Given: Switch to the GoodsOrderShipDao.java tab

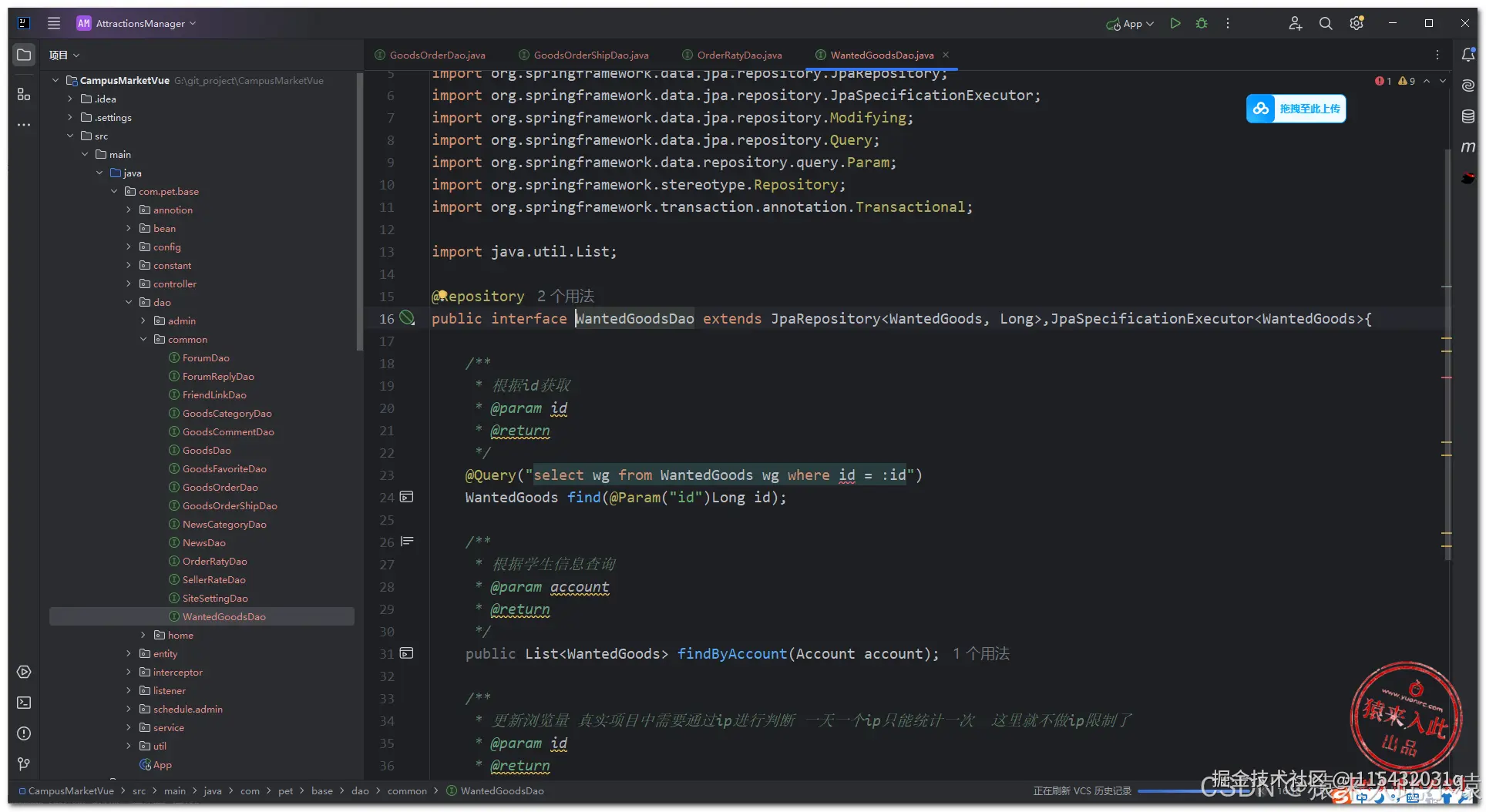Looking at the screenshot, I should (x=583, y=55).
